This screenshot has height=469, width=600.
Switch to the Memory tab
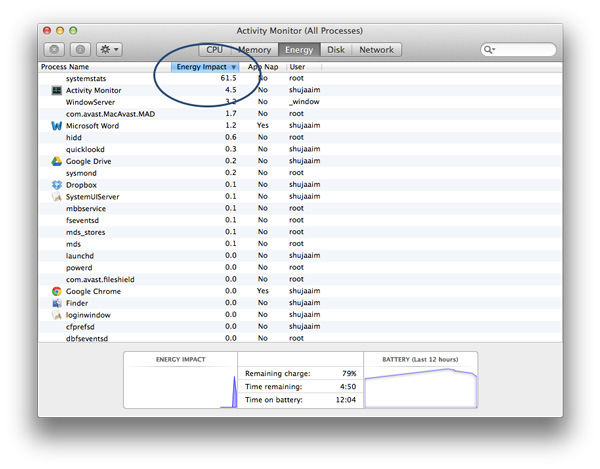pyautogui.click(x=254, y=50)
